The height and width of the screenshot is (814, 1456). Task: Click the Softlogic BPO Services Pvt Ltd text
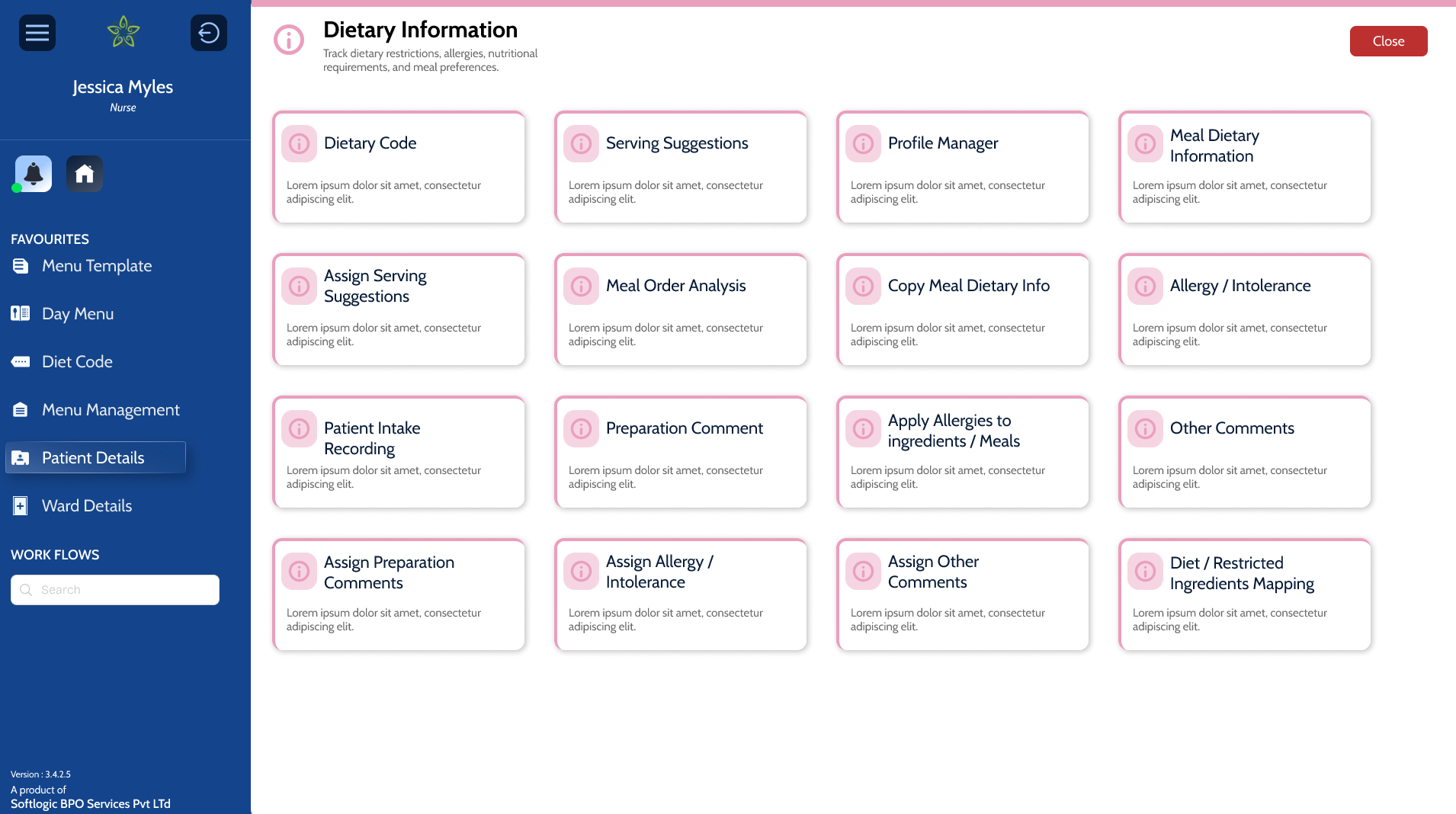coord(91,804)
